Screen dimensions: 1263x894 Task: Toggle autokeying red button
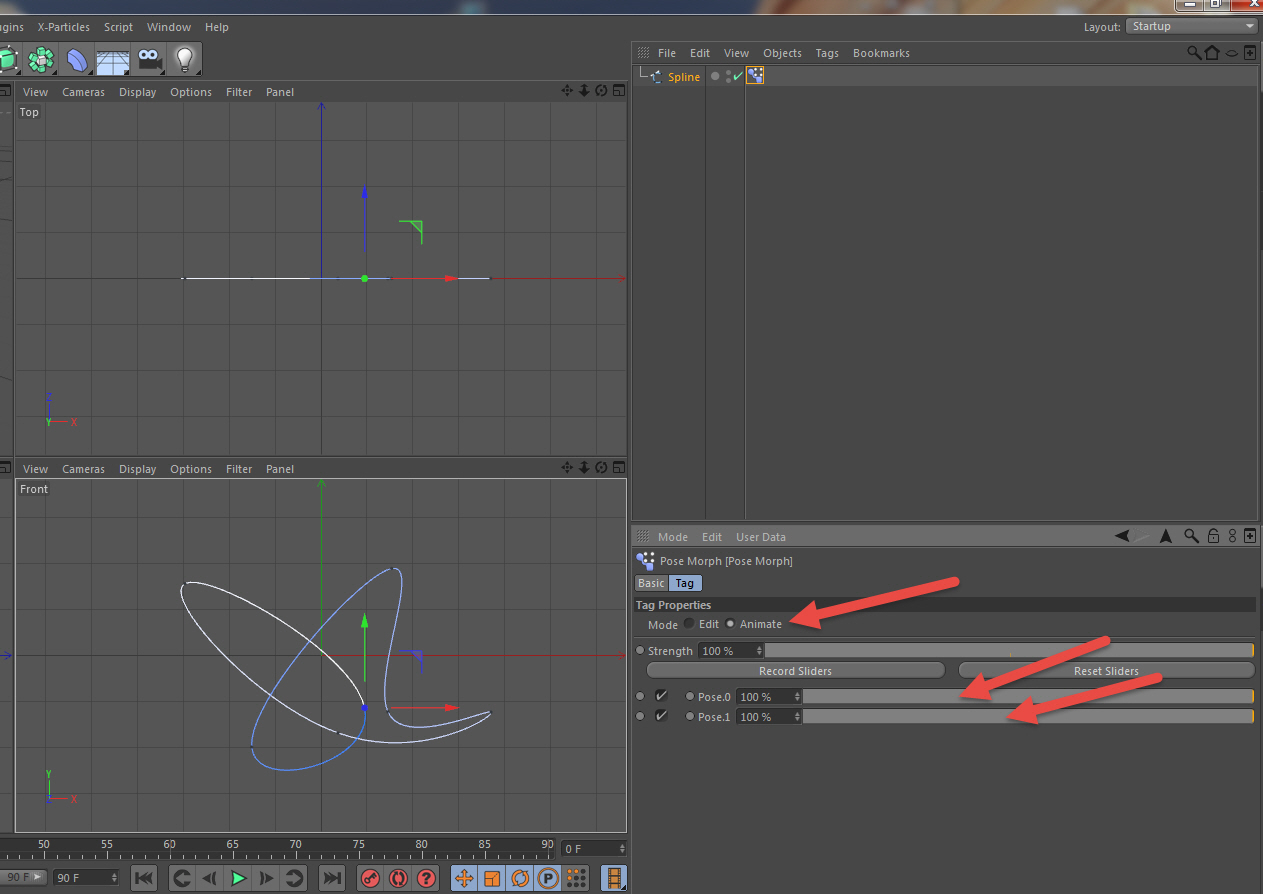tap(399, 878)
